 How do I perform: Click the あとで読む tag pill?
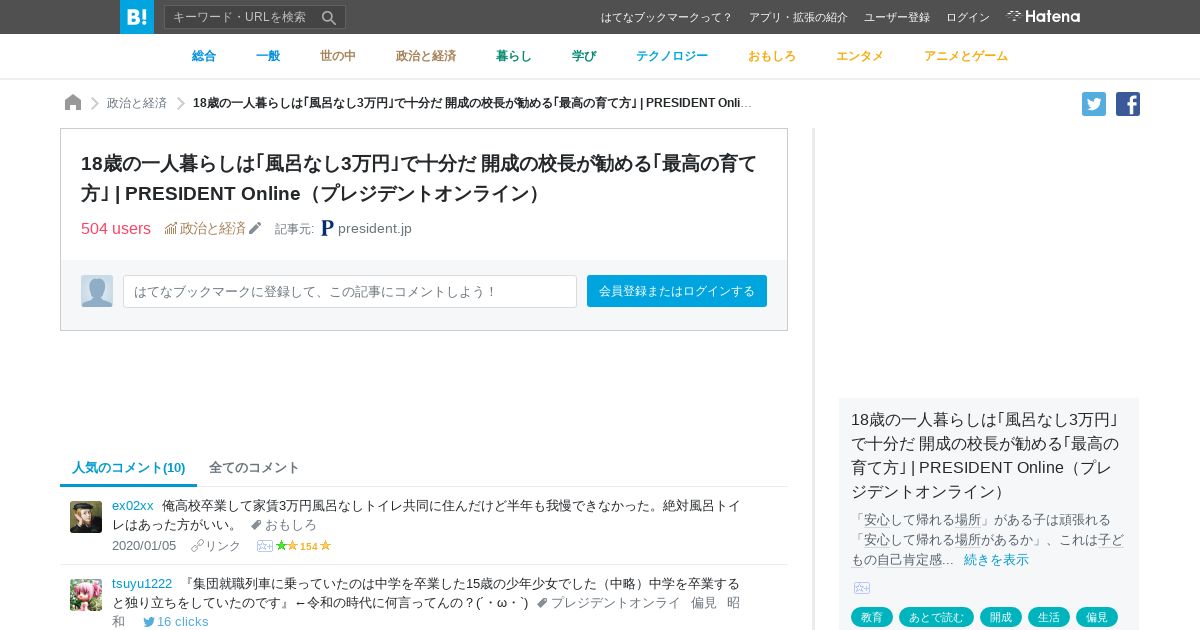(x=936, y=617)
